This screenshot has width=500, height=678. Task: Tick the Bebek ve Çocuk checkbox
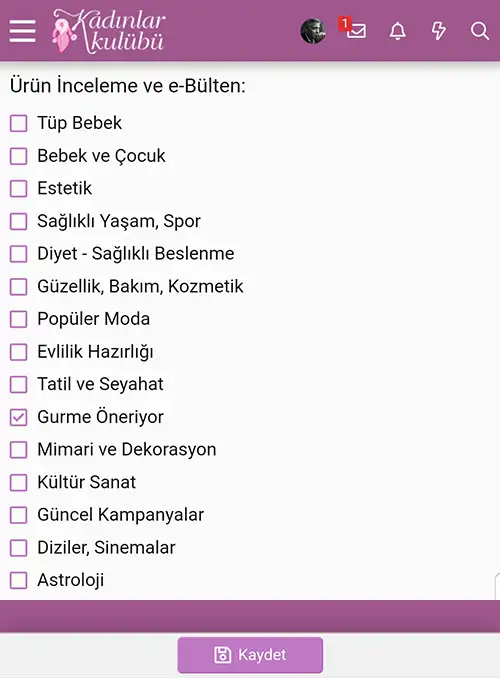(x=19, y=156)
